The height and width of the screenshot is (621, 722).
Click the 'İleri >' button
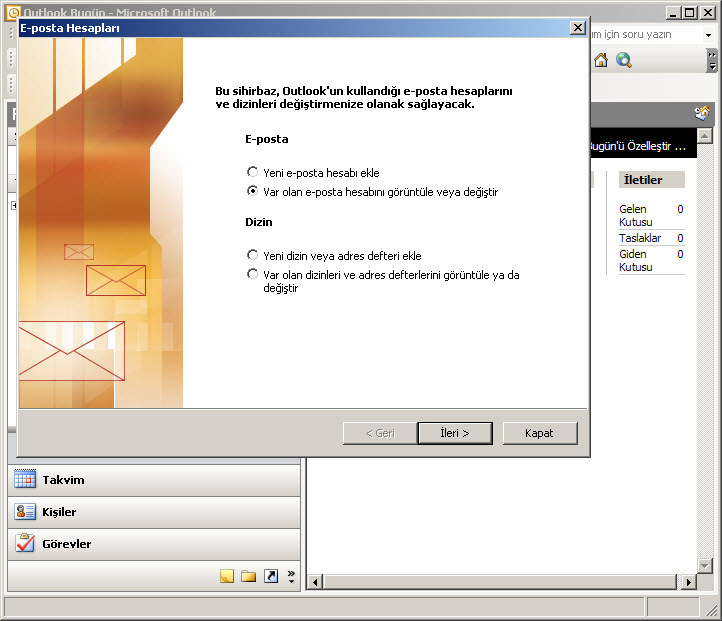coord(455,433)
